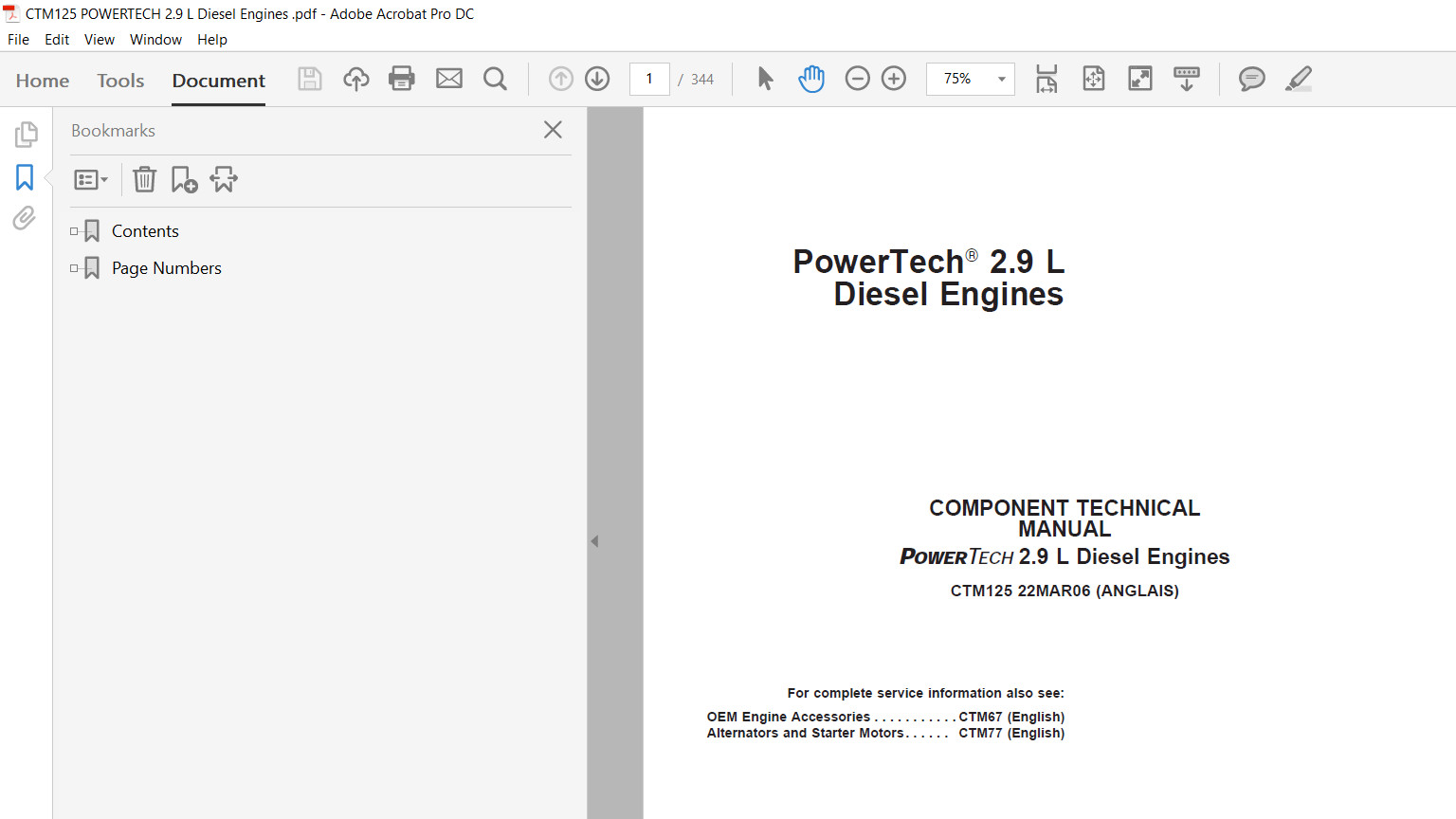This screenshot has height=819, width=1456.
Task: Select the Page Numbers bookmark label
Action: pyautogui.click(x=167, y=268)
